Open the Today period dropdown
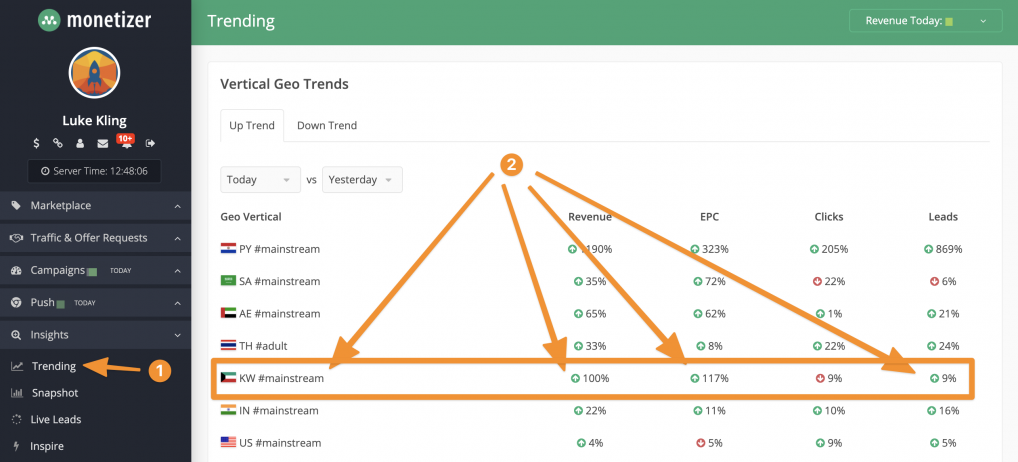1018x462 pixels. click(x=260, y=180)
